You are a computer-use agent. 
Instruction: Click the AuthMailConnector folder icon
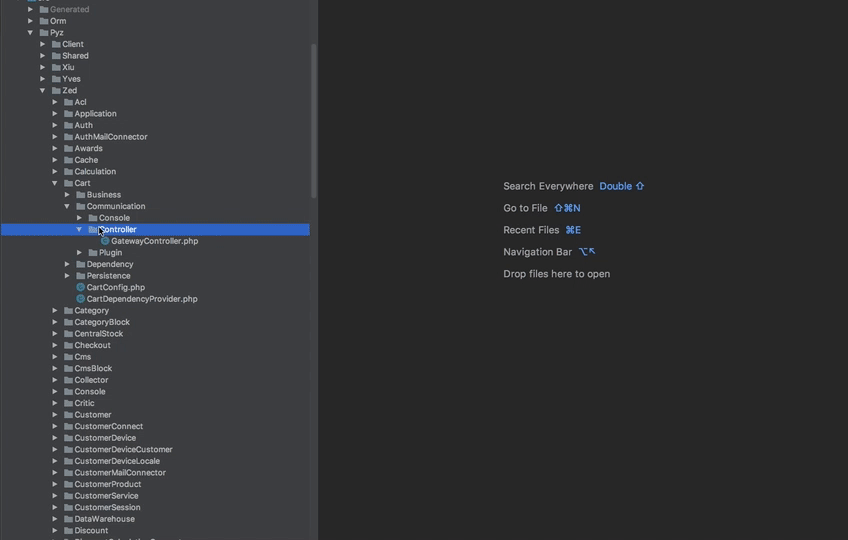click(x=68, y=137)
